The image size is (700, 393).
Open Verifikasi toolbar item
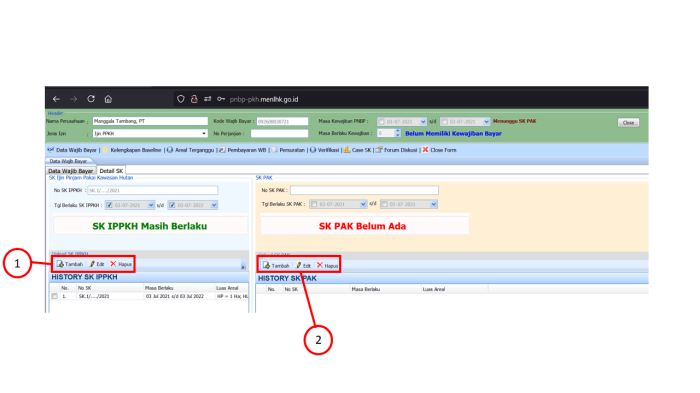[325, 150]
